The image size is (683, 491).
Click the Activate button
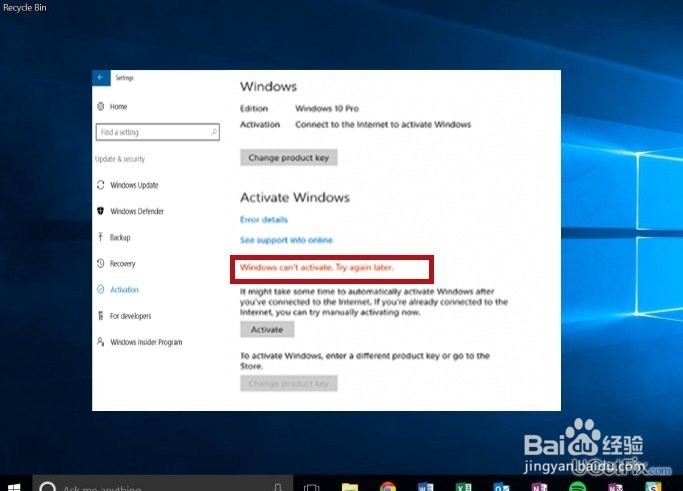click(x=267, y=329)
